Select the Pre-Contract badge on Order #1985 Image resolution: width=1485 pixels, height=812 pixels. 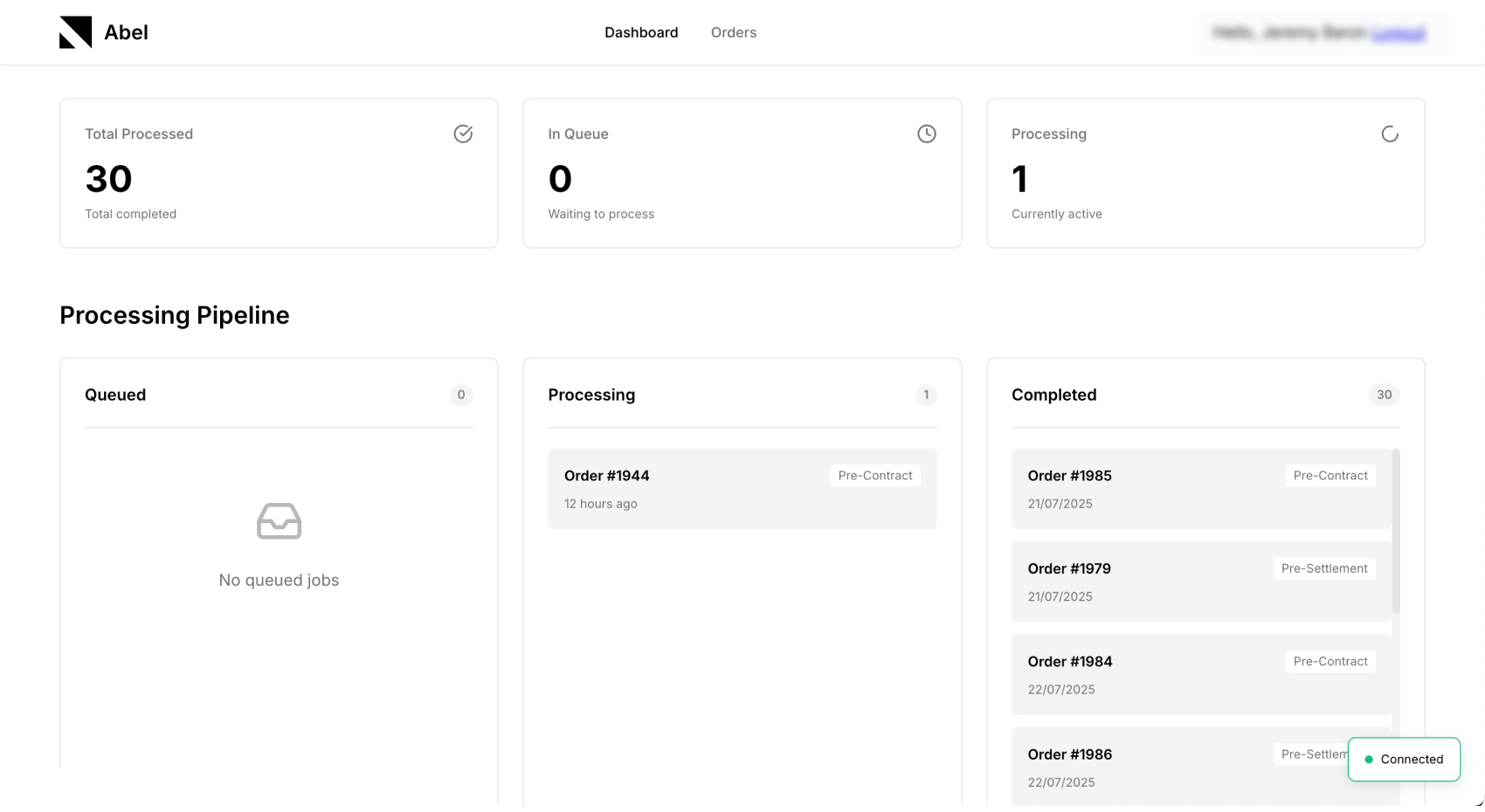pyautogui.click(x=1330, y=475)
